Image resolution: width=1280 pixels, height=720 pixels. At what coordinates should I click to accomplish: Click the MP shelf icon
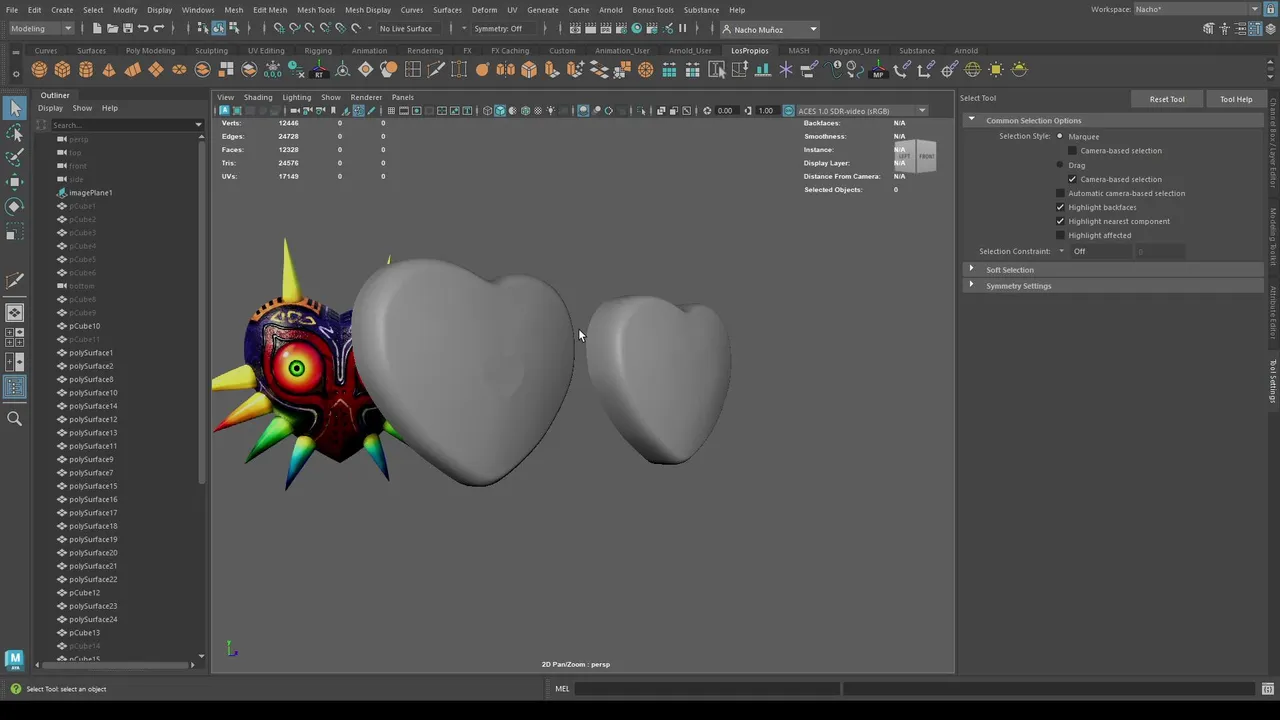tap(878, 69)
